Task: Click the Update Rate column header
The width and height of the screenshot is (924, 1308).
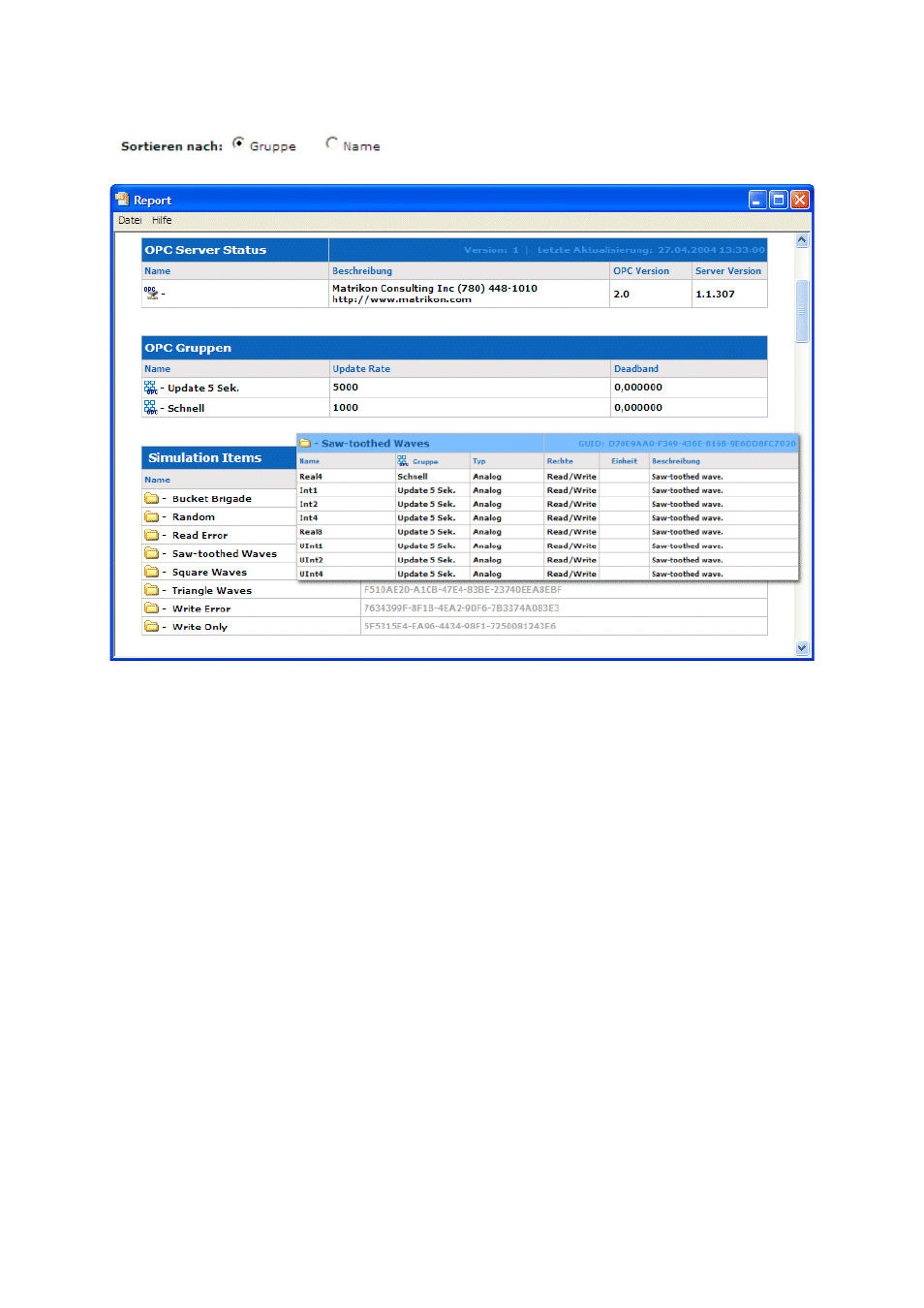Action: (361, 369)
